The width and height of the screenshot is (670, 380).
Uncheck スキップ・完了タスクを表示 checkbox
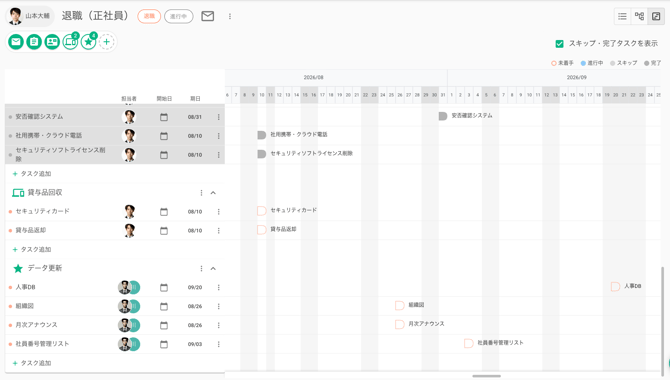(x=559, y=44)
